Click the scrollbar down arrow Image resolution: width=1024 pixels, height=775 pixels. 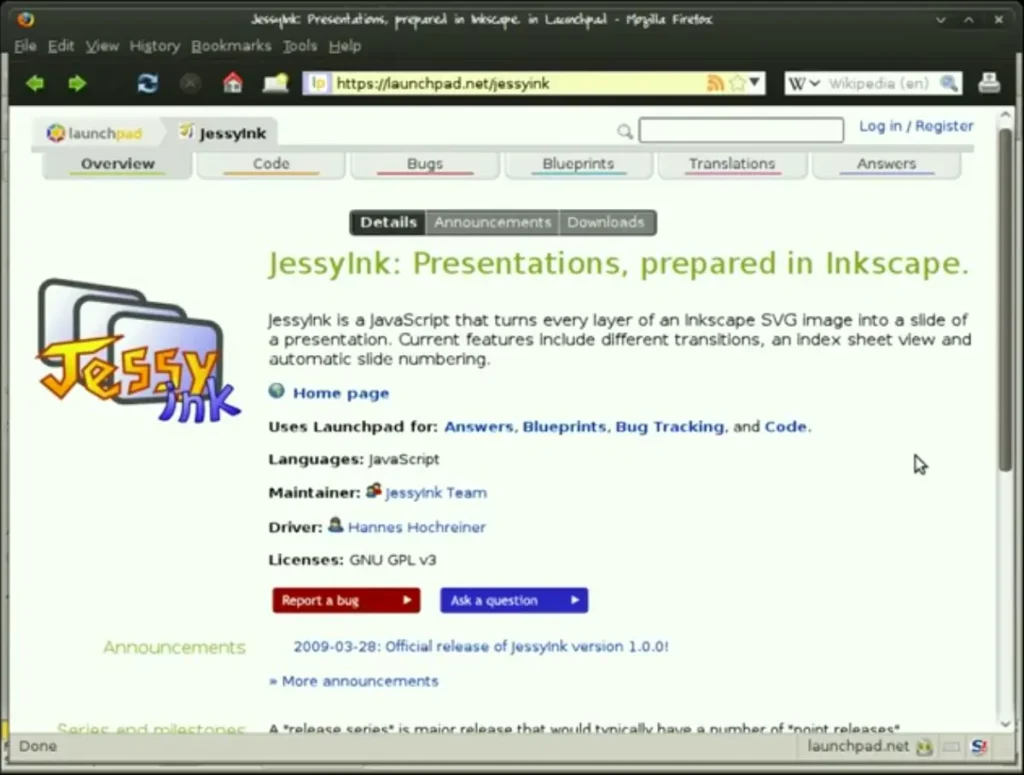coord(1005,723)
